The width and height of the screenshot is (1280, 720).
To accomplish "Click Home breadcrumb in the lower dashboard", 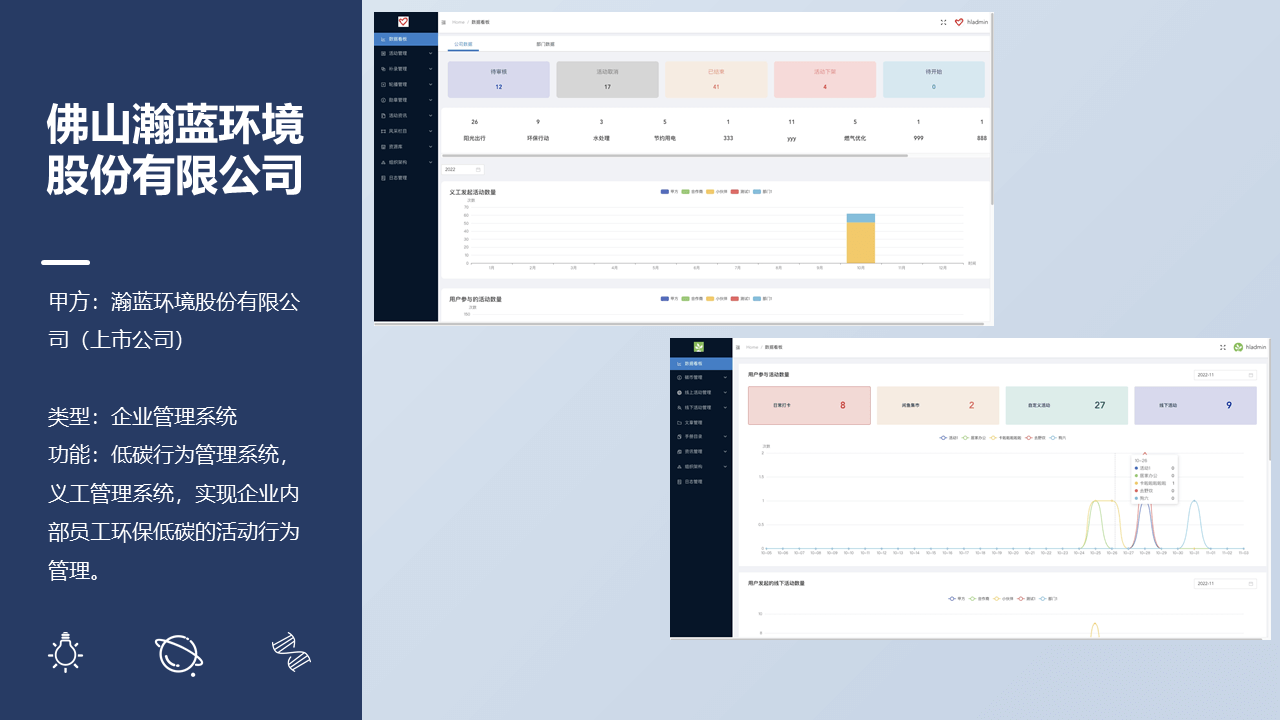I will (x=752, y=347).
